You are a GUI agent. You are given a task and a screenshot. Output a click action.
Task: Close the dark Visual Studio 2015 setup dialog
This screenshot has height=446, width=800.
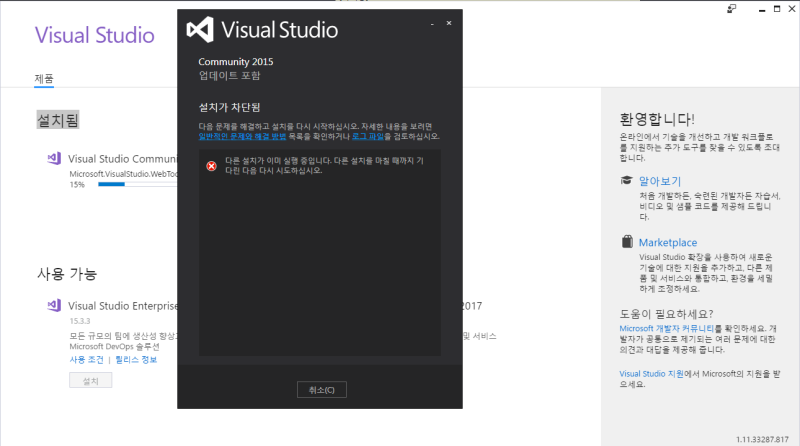449,23
